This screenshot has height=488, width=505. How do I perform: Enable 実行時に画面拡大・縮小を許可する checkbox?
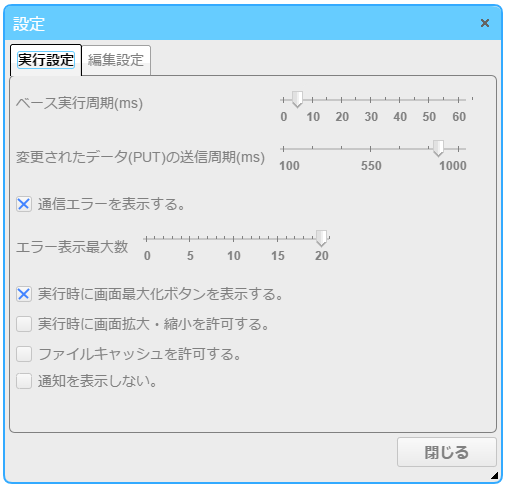pyautogui.click(x=24, y=324)
